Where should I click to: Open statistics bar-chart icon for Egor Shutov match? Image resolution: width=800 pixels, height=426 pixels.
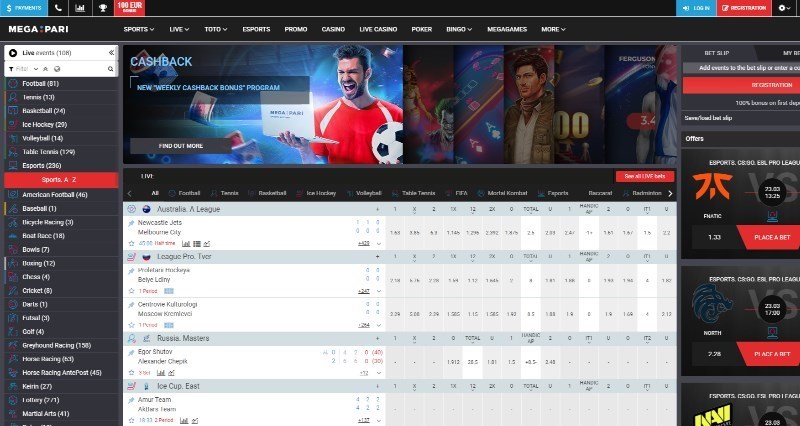(161, 373)
